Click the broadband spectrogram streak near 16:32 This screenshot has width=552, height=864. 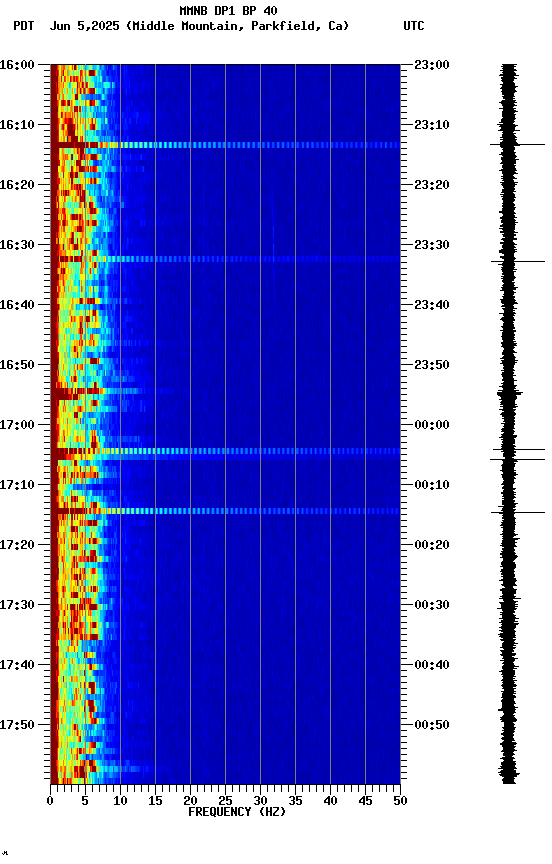tap(225, 259)
